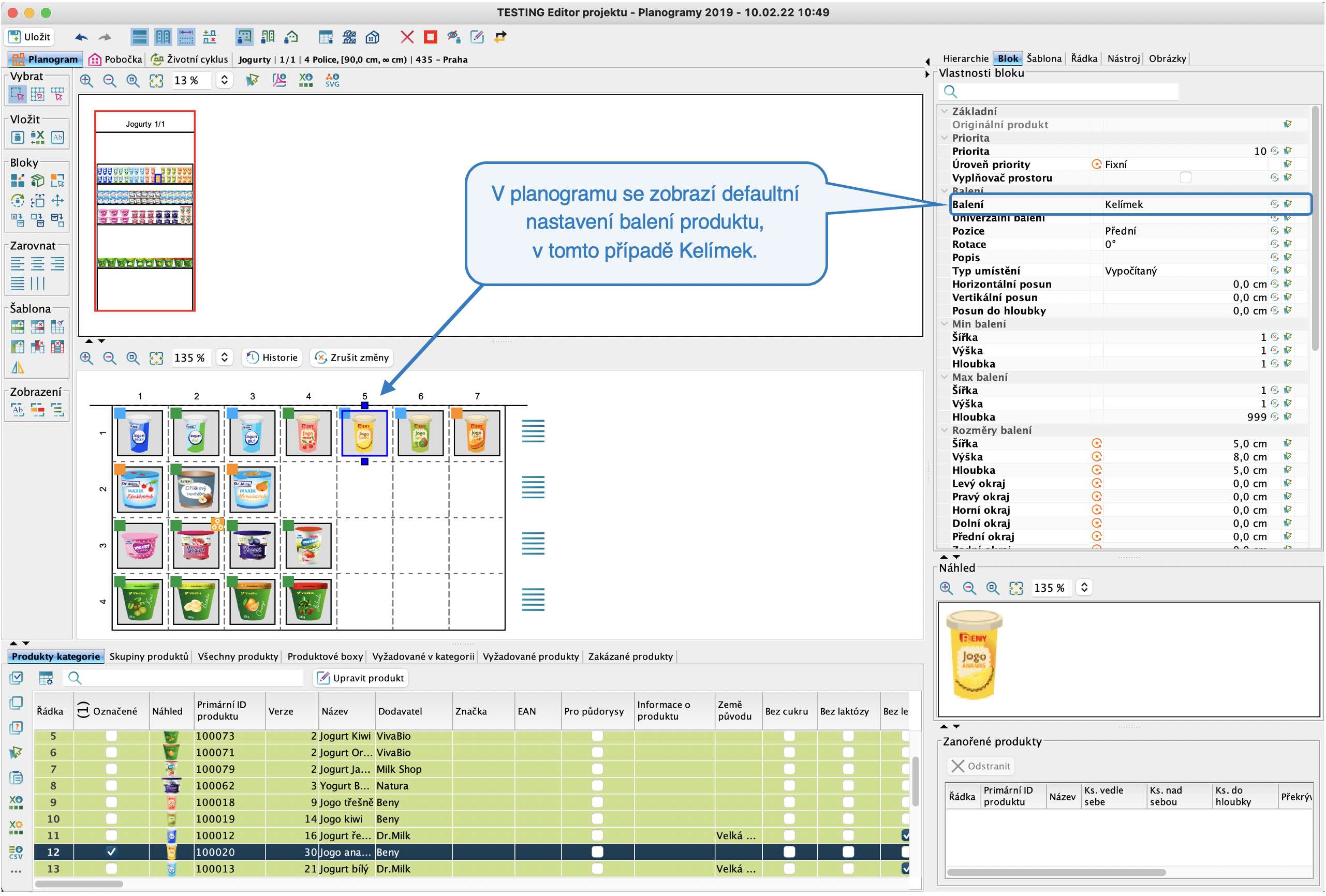Open the shelf detail 135 % zoom stepper
The image size is (1326, 896).
coord(224,357)
